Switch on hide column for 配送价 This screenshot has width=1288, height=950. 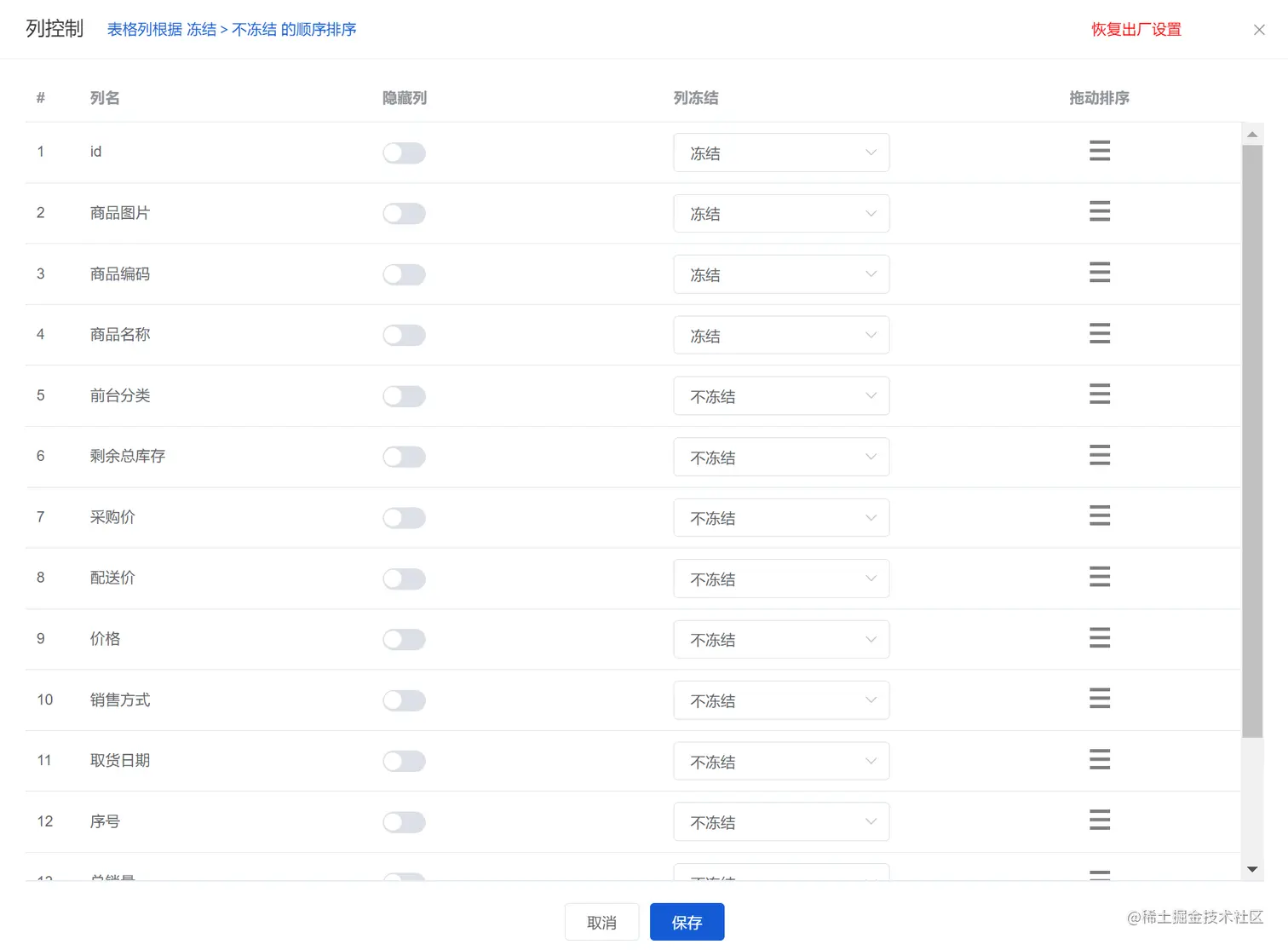[x=404, y=579]
